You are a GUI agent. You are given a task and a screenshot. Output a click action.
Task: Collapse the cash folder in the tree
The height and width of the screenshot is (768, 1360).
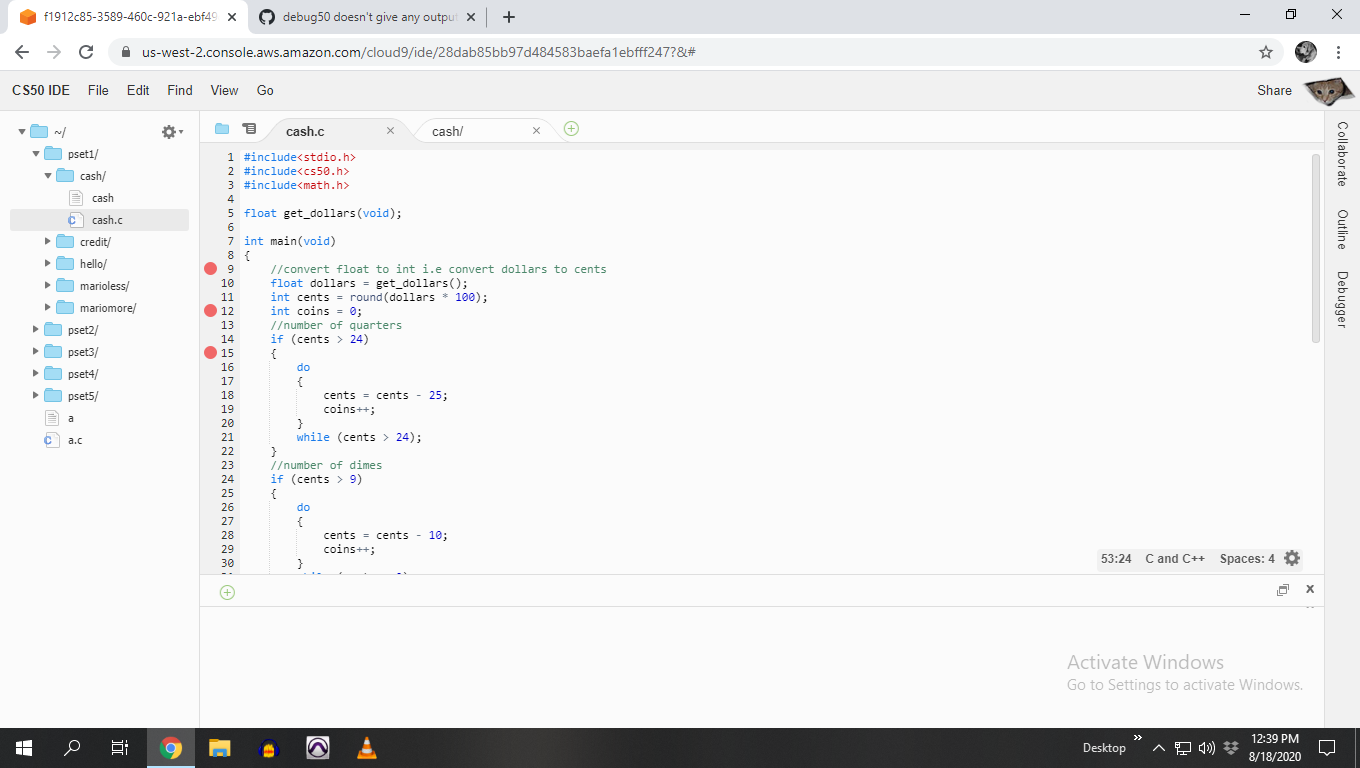tap(46, 175)
